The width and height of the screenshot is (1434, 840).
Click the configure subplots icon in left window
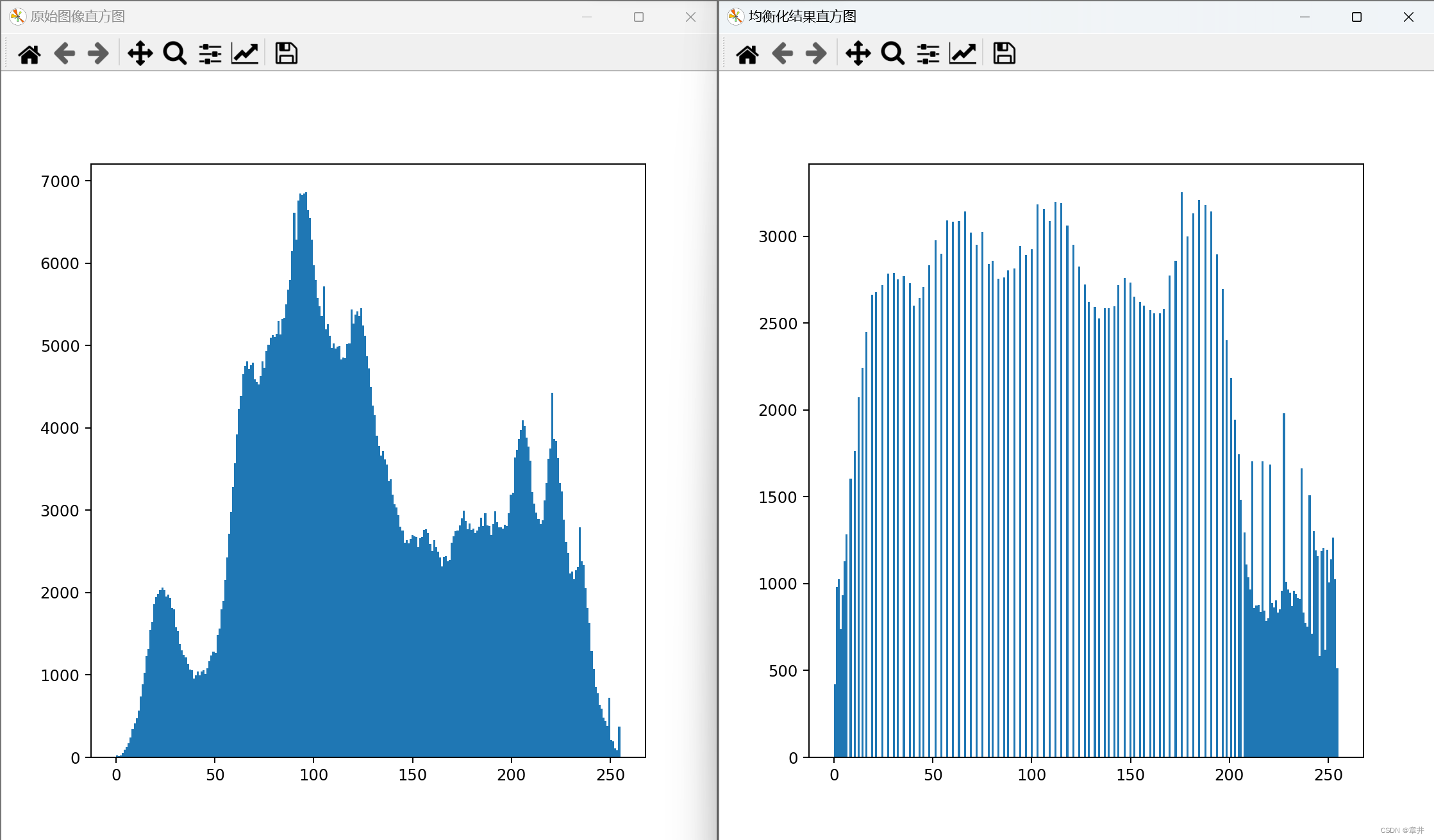pyautogui.click(x=210, y=53)
